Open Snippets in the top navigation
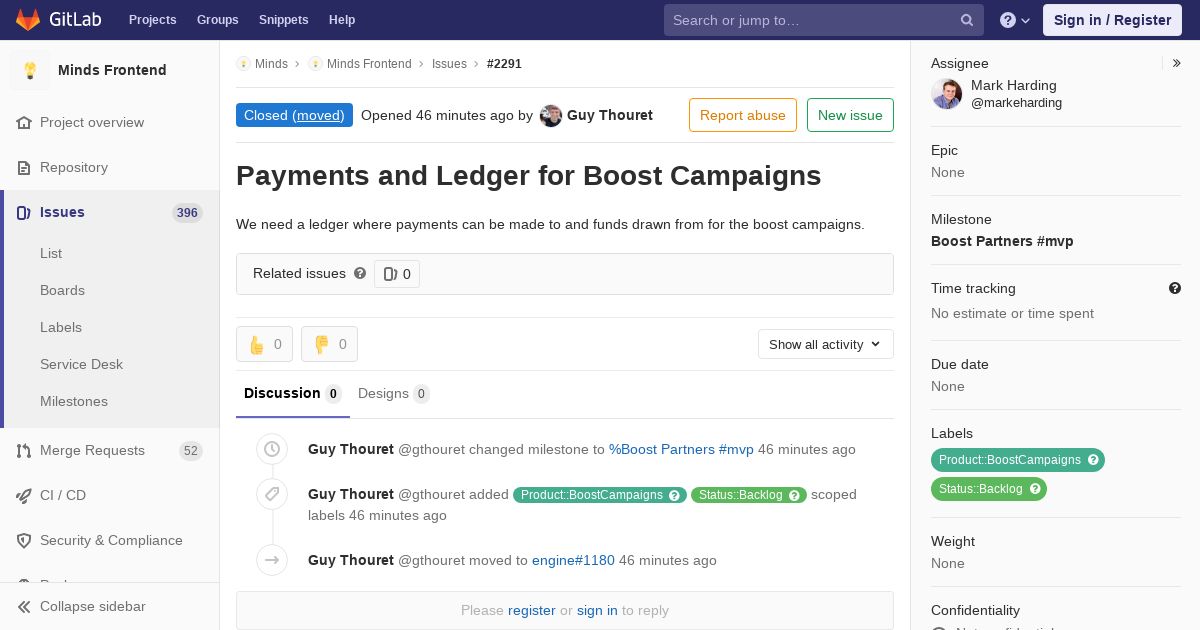The image size is (1200, 630). (284, 20)
